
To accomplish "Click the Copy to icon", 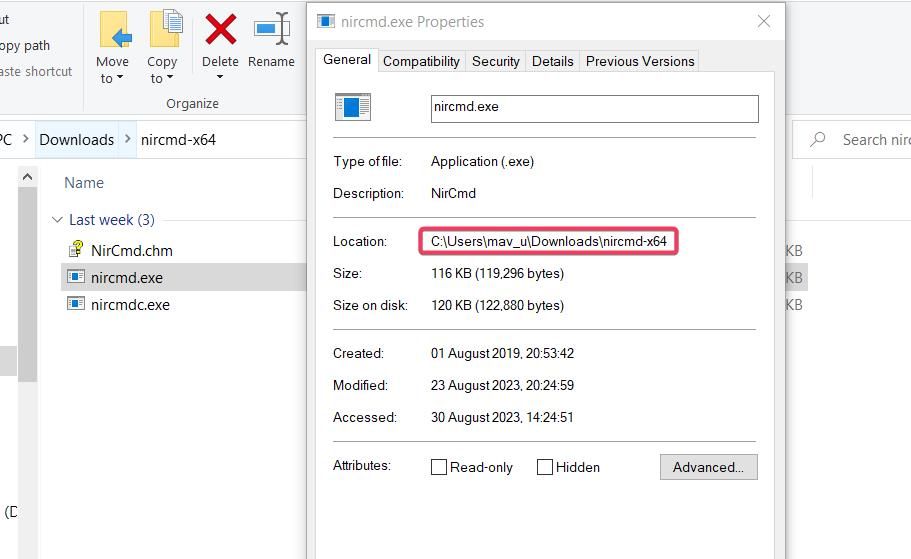I will coord(164,30).
